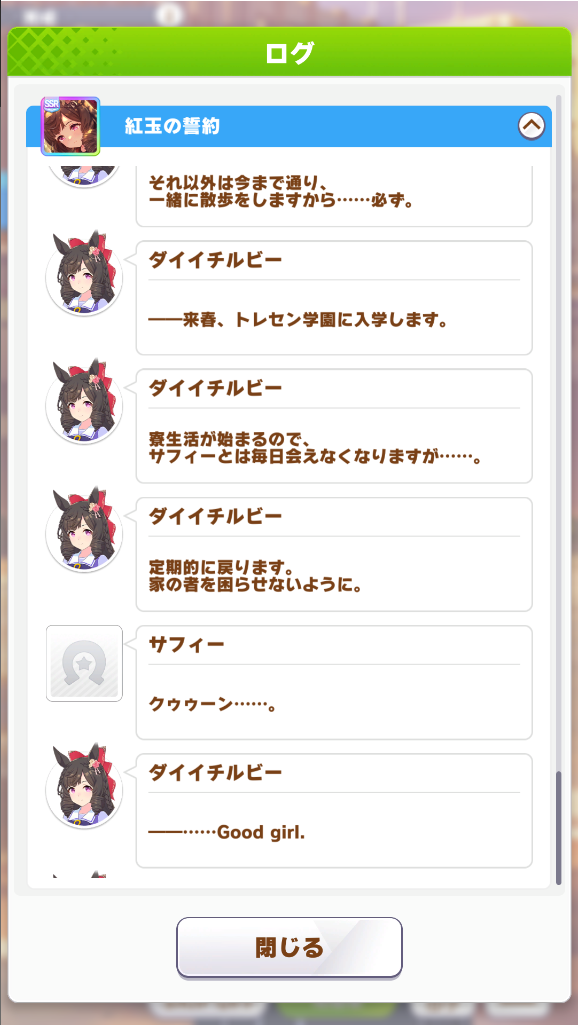Screen dimensions: 578x1025
Task: Select the クゥゥーン dialogue bubble
Action: click(334, 682)
